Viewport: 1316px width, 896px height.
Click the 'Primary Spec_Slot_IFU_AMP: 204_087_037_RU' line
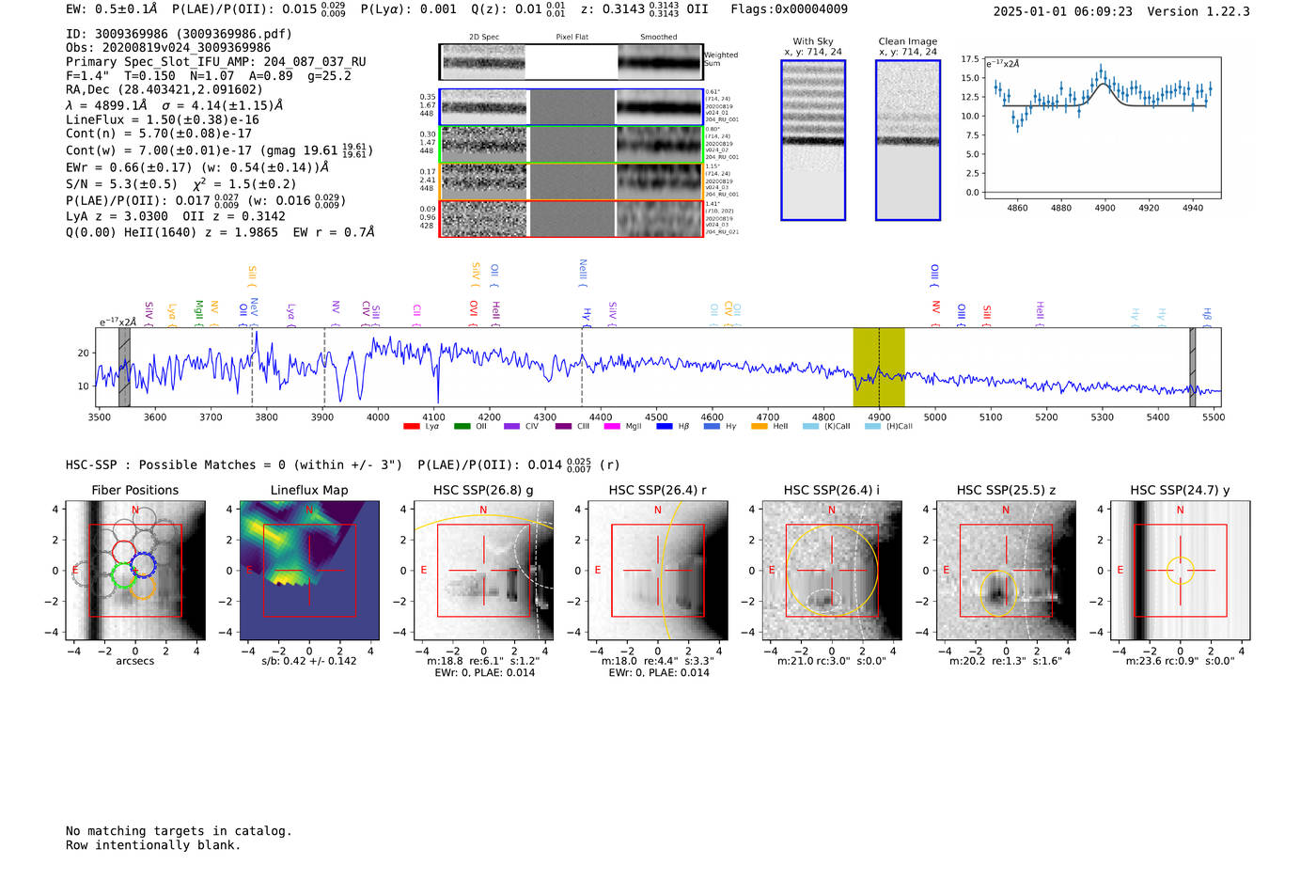point(216,62)
